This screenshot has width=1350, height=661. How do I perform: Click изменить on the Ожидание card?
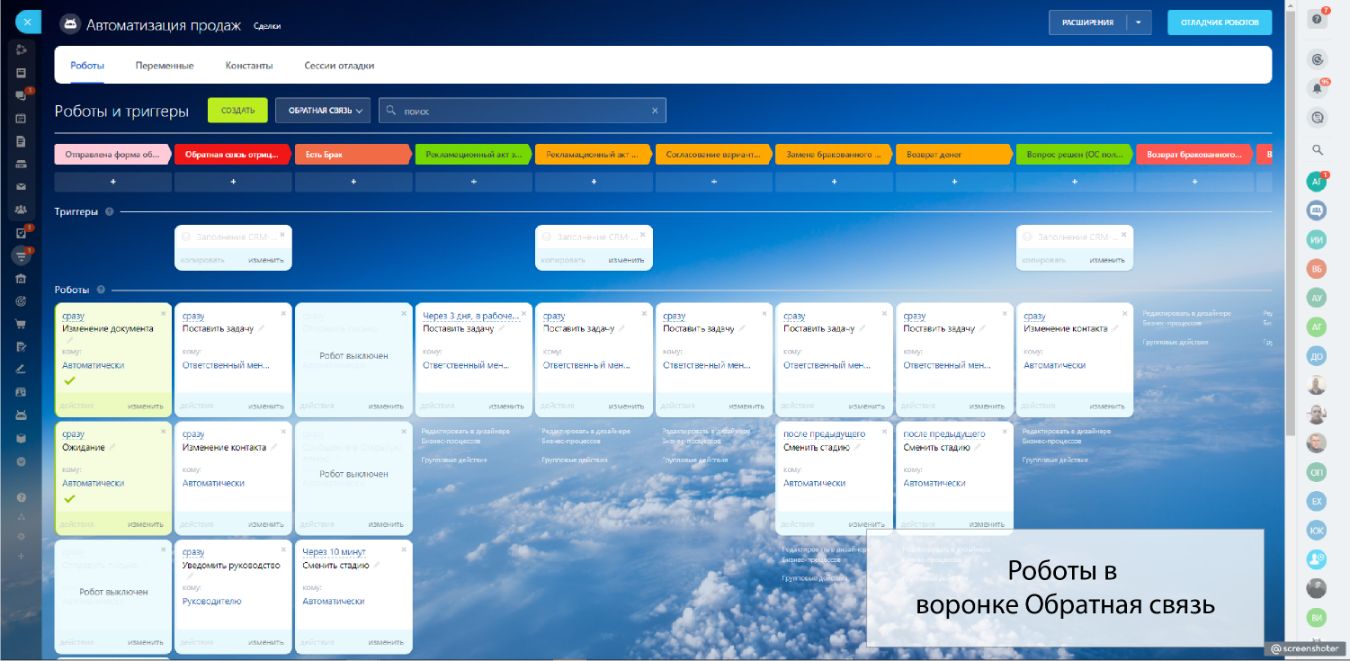(x=145, y=524)
